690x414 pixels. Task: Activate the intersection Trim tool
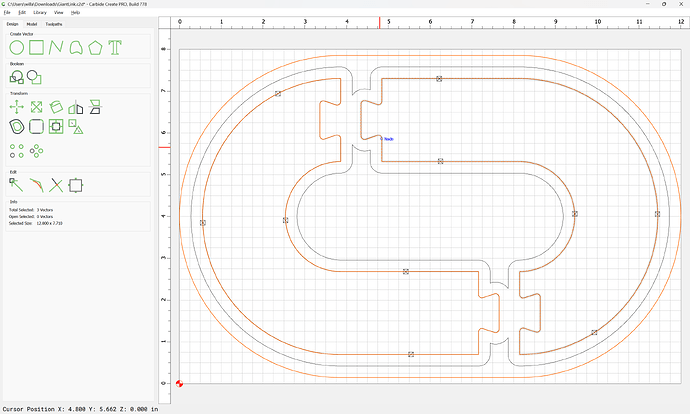56,185
